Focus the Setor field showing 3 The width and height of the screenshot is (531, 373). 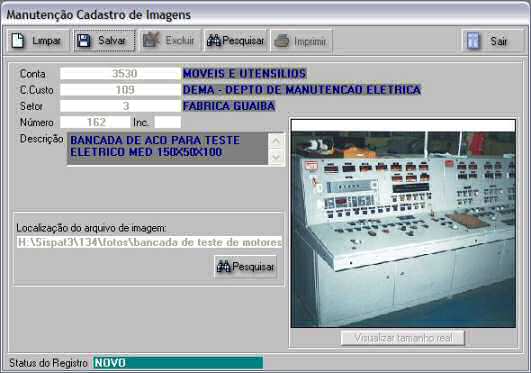point(121,106)
